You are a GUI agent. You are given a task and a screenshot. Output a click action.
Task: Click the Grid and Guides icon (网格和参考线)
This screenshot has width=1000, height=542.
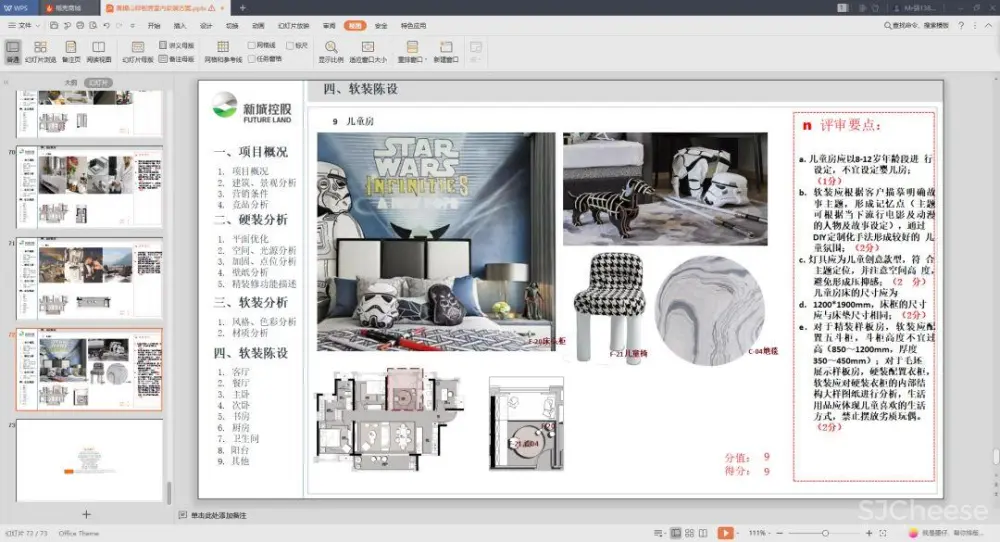223,51
